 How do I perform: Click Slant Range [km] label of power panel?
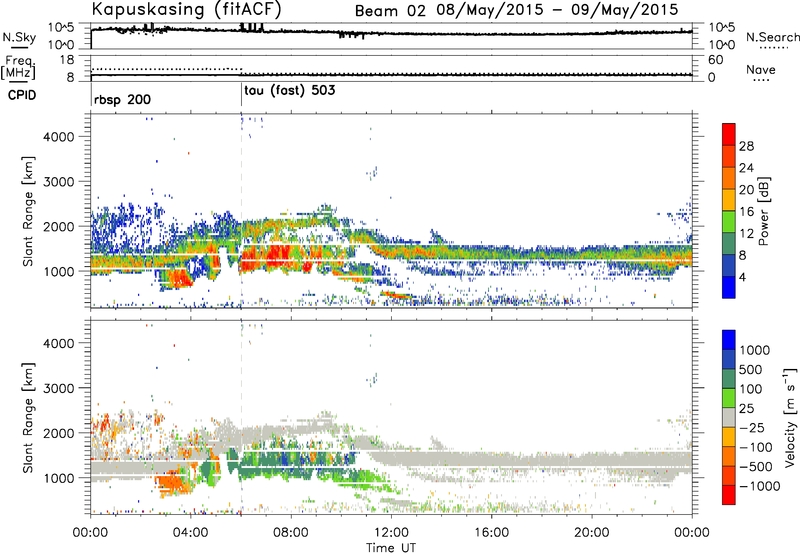tap(28, 211)
